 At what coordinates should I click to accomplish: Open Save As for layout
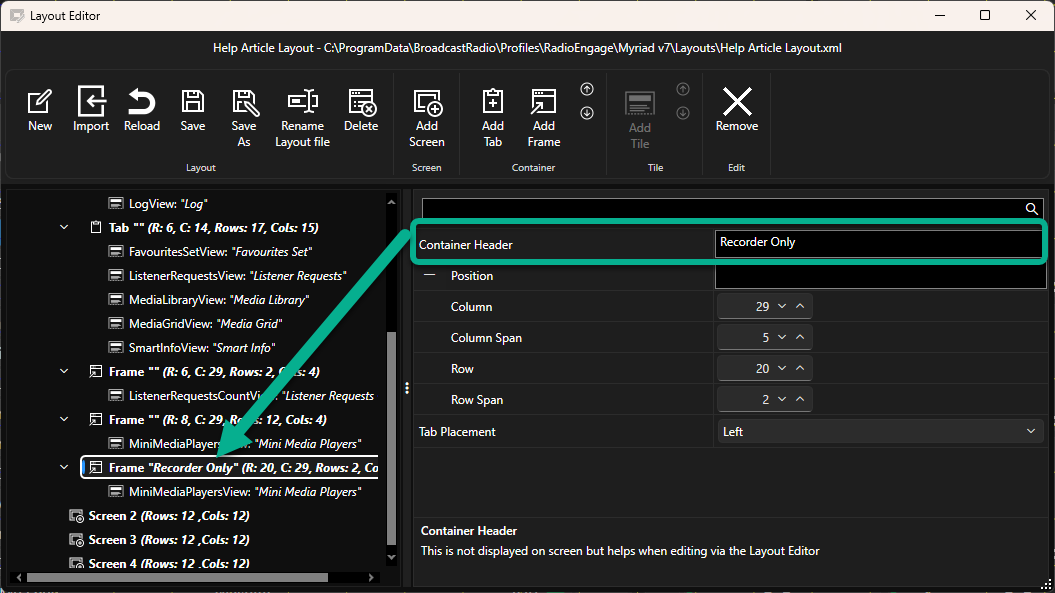pyautogui.click(x=244, y=118)
